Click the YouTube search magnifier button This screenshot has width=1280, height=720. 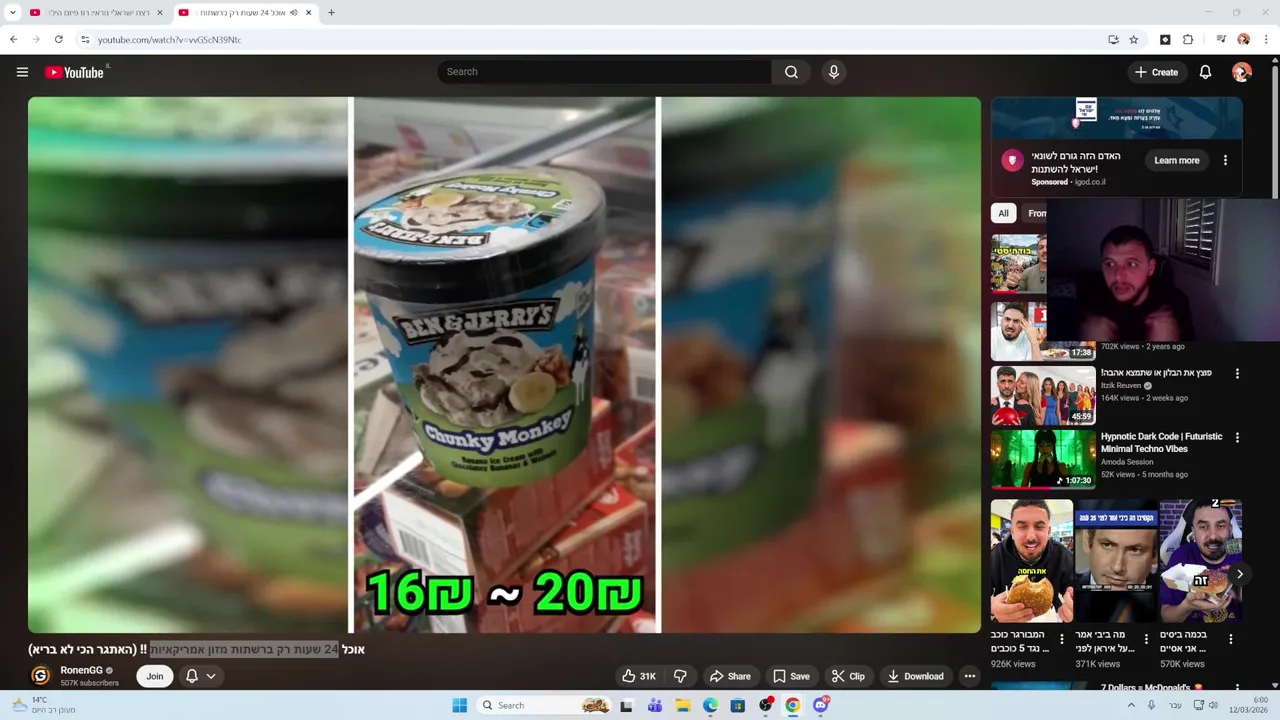coord(791,72)
